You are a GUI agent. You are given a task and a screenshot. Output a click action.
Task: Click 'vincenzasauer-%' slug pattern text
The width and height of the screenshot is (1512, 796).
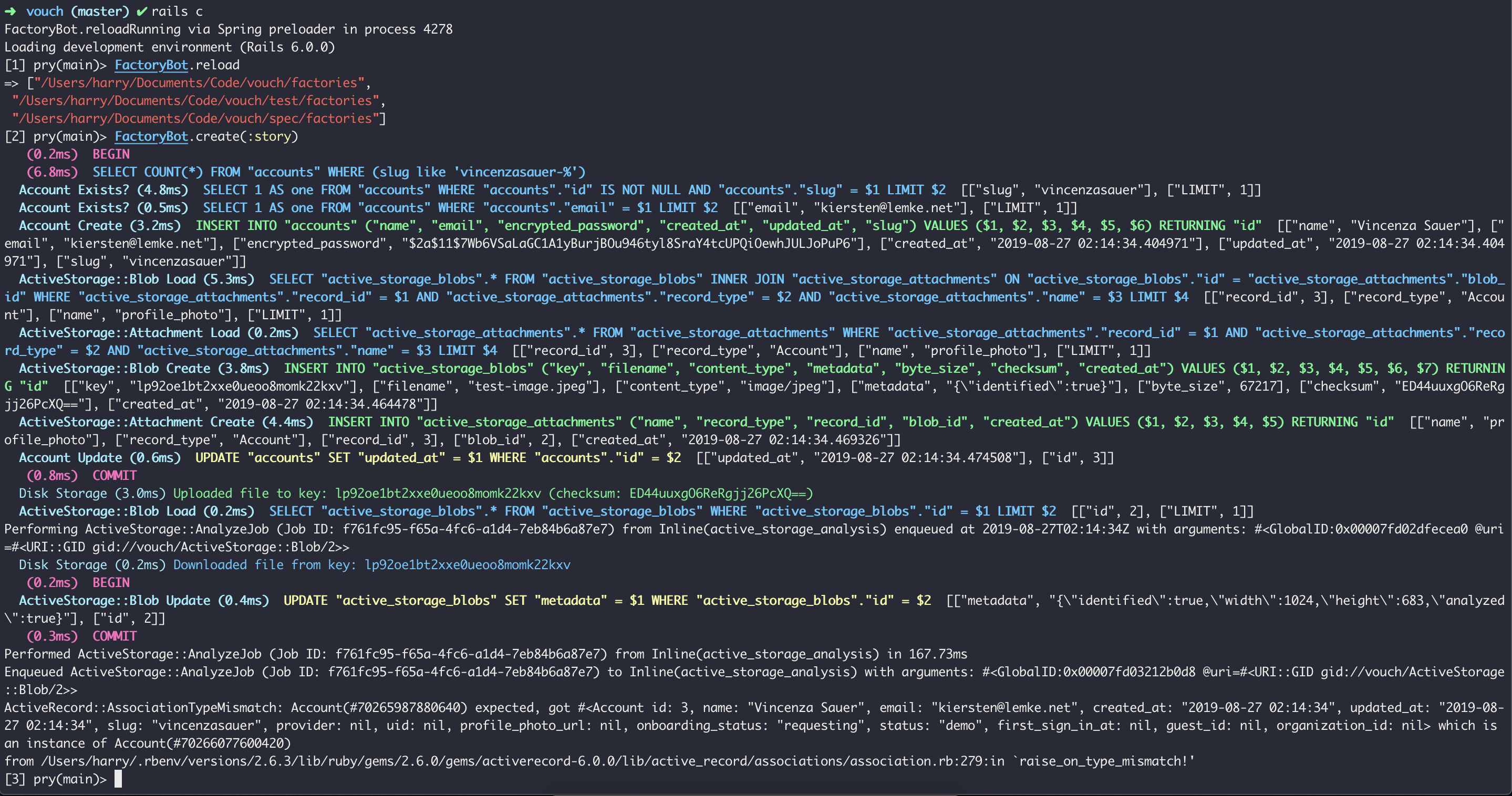pos(515,172)
